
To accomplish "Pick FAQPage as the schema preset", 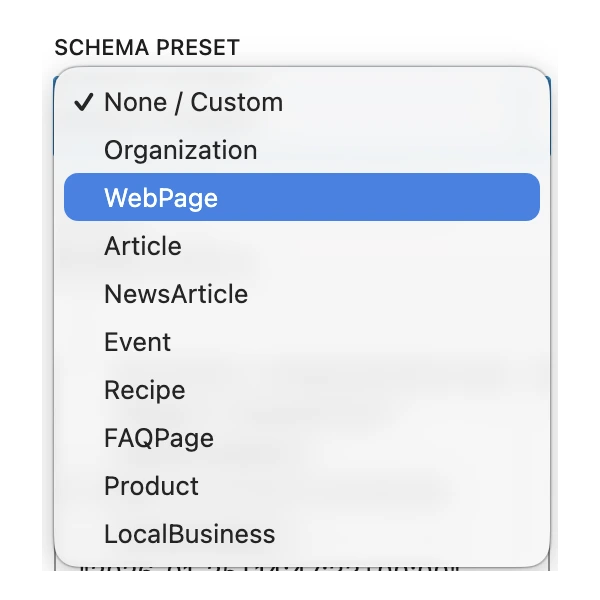I will pyautogui.click(x=159, y=438).
